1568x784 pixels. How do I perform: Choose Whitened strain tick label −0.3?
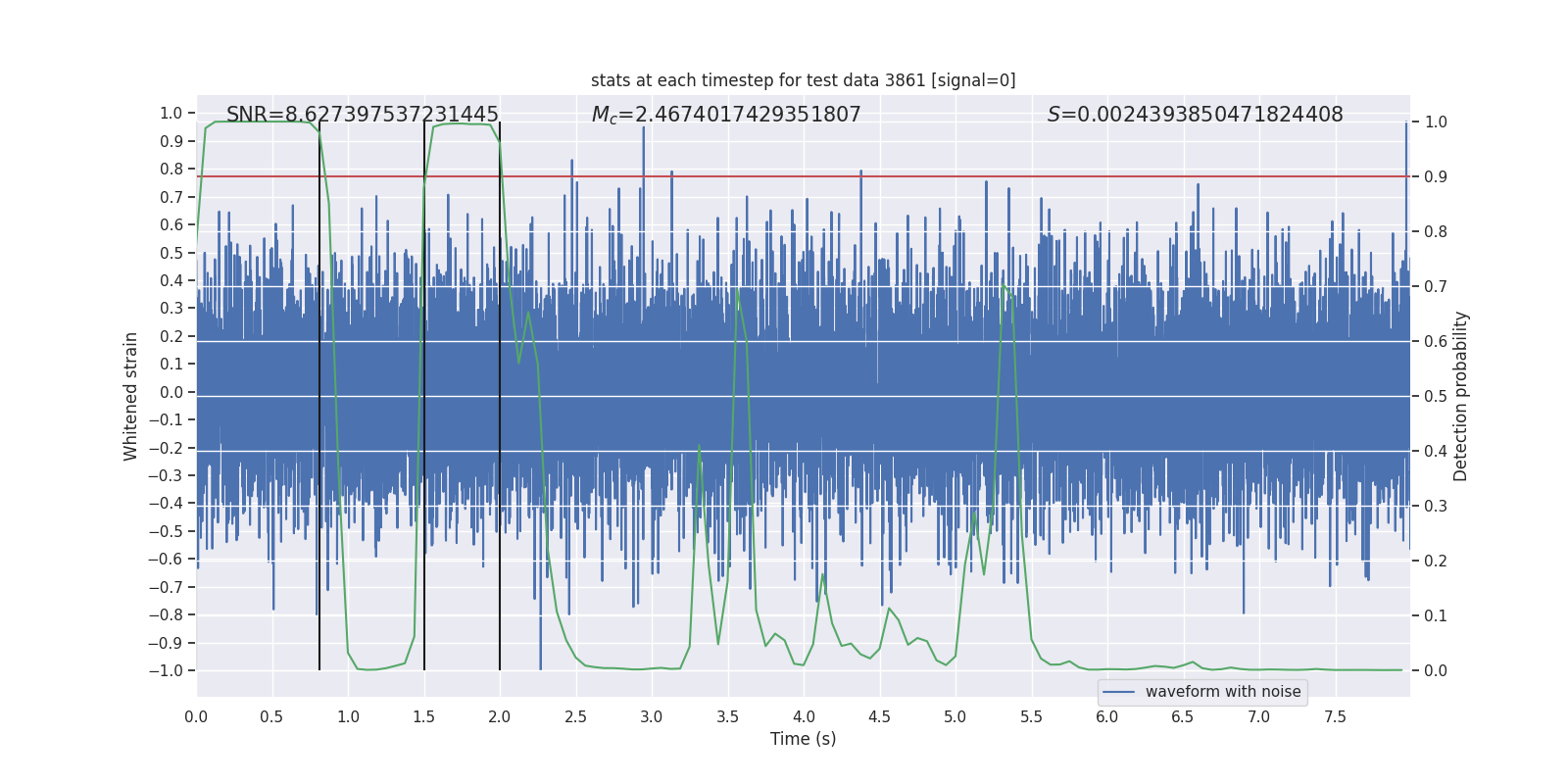[x=166, y=475]
